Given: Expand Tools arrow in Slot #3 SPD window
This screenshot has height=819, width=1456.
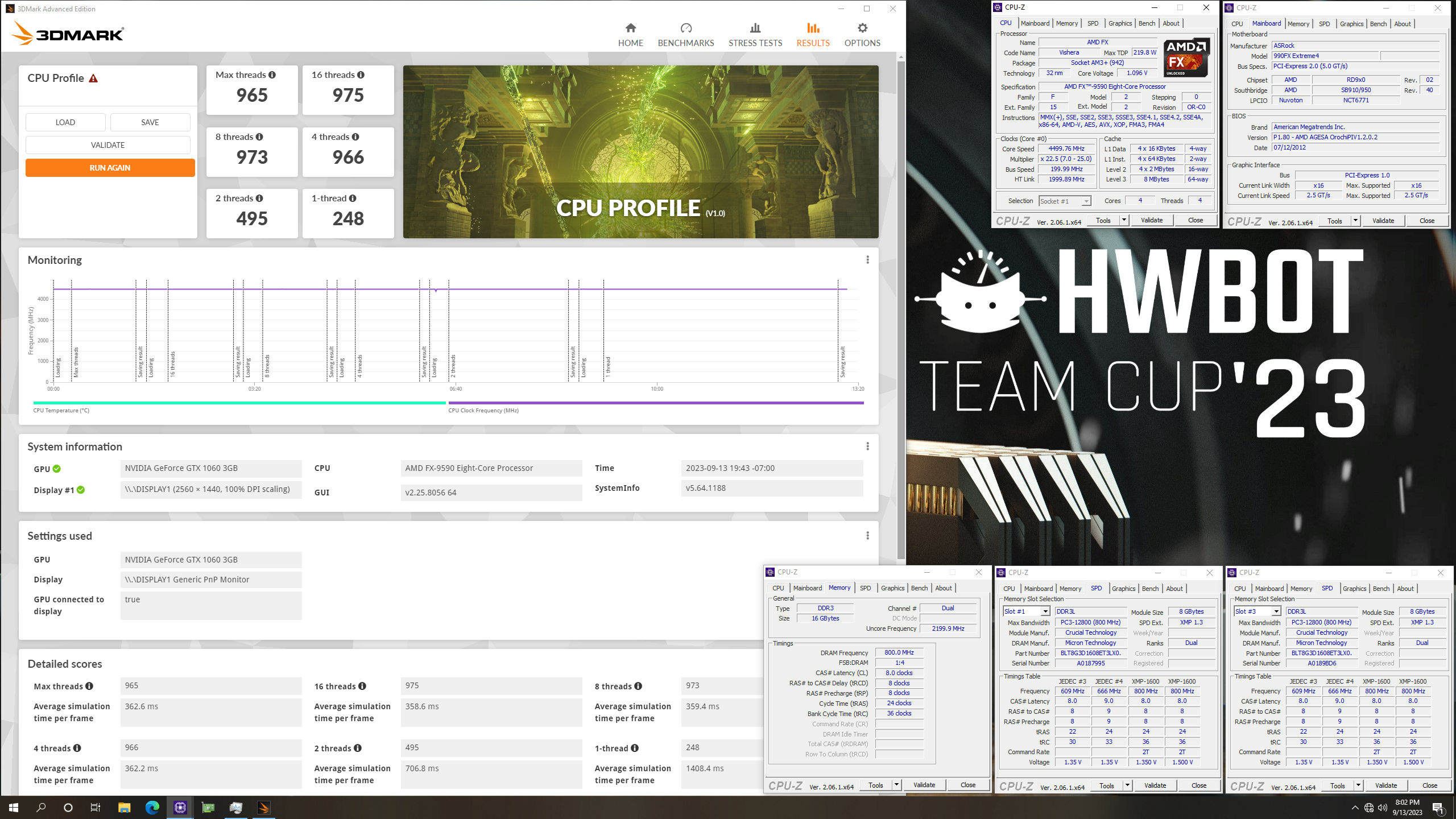Looking at the screenshot, I should tap(1358, 786).
